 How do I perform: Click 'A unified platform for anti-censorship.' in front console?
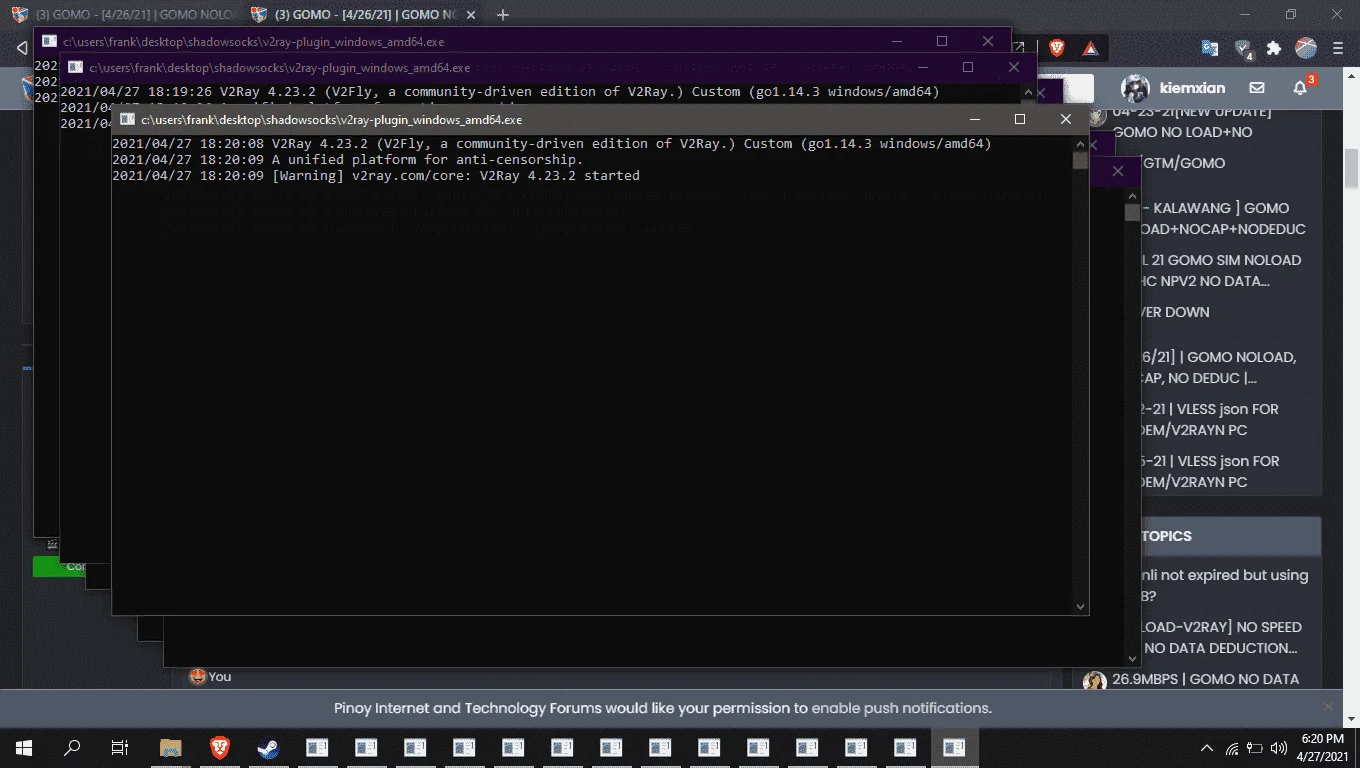tap(427, 160)
